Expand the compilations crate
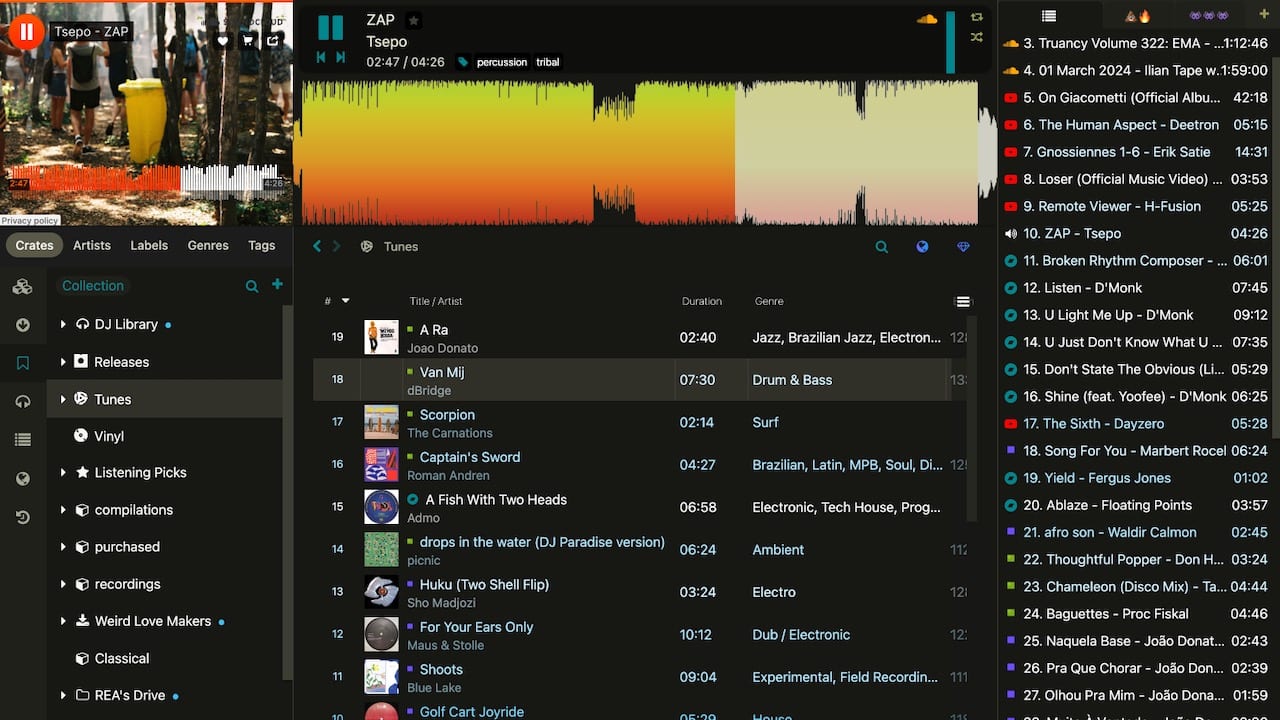Screen dimensions: 1280x720 (x=63, y=509)
